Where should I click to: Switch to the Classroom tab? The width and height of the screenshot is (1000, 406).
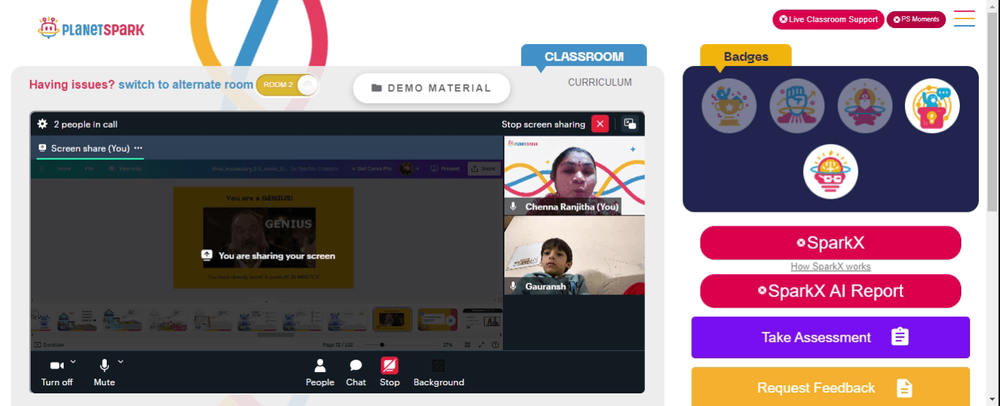click(x=584, y=56)
